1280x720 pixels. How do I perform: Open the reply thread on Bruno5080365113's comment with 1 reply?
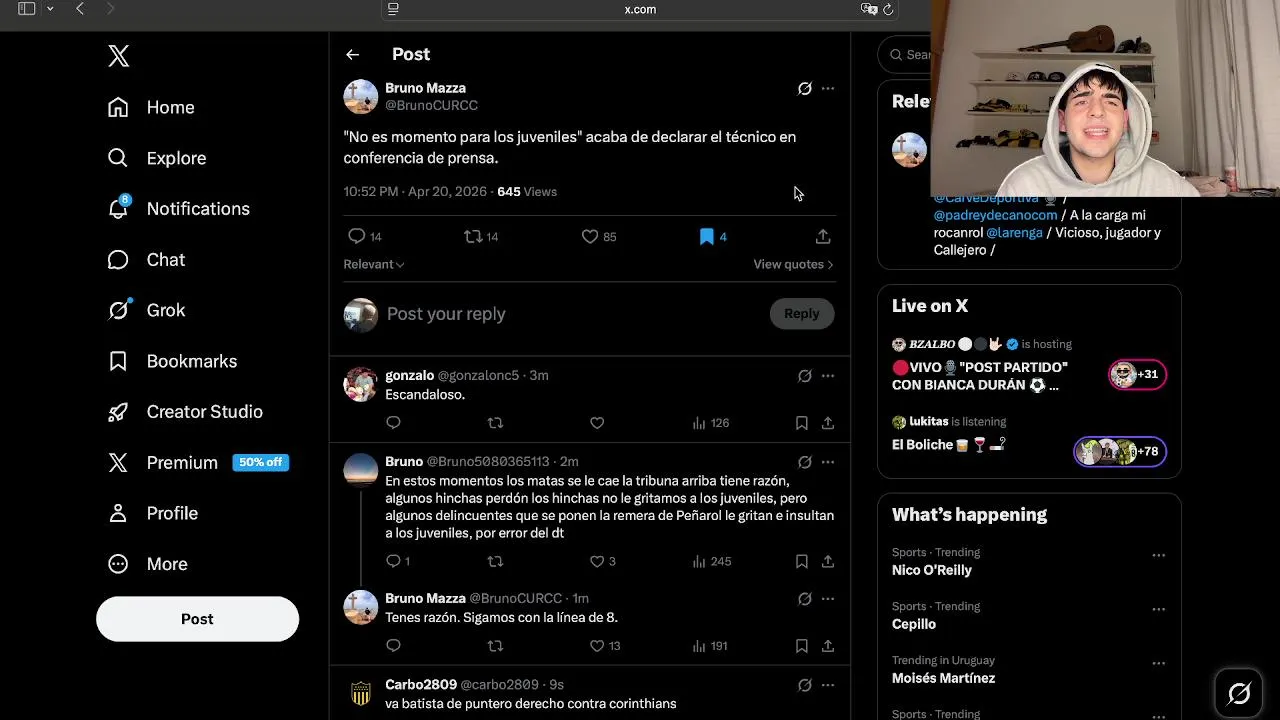[398, 561]
